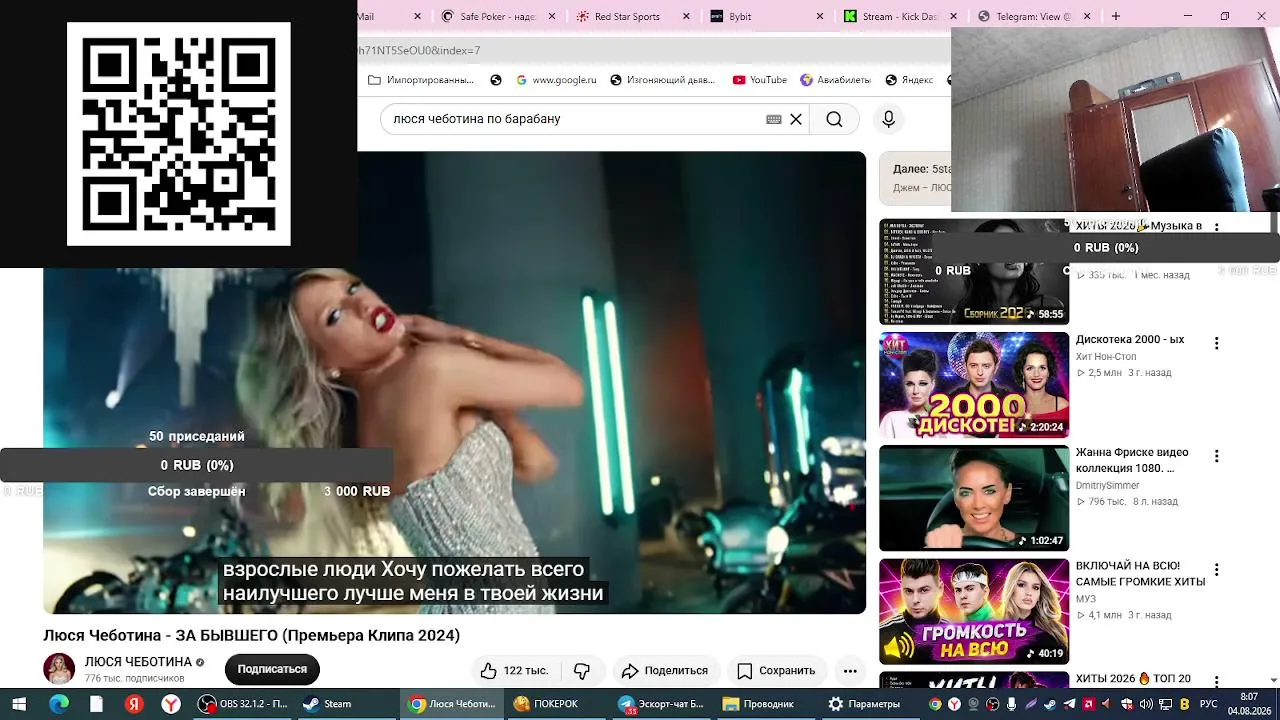Image resolution: width=1280 pixels, height=720 pixels.
Task: Click the video title ЗА БЫВШЕГО
Action: (x=251, y=635)
